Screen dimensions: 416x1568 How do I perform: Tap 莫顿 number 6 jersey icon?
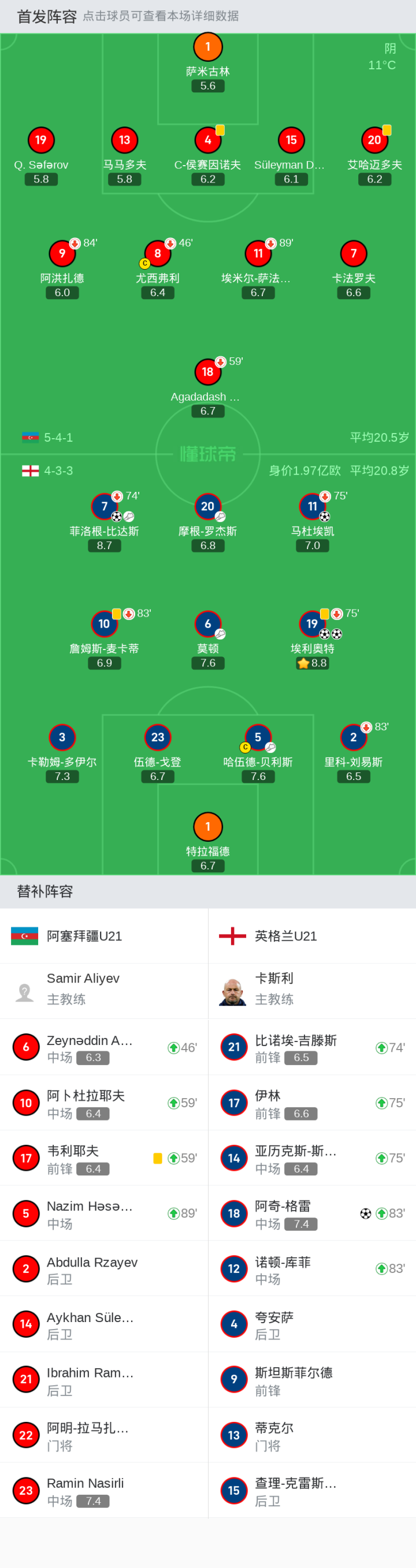(x=207, y=624)
